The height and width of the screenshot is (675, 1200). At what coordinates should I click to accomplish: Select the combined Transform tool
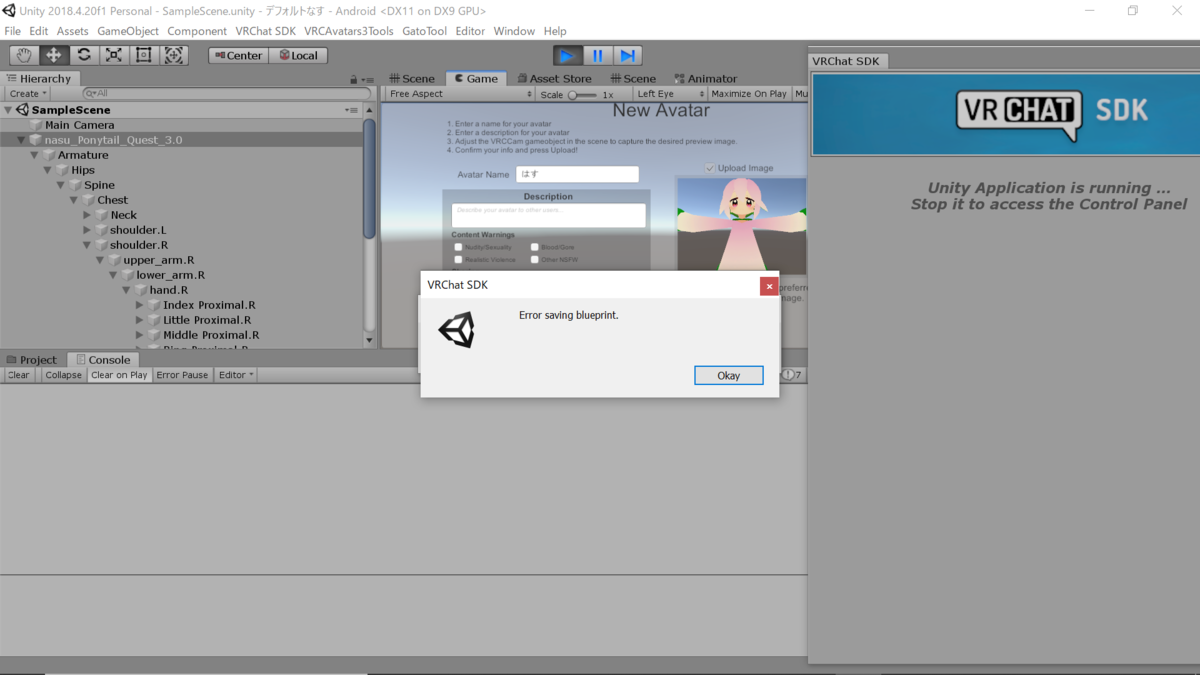(x=174, y=55)
